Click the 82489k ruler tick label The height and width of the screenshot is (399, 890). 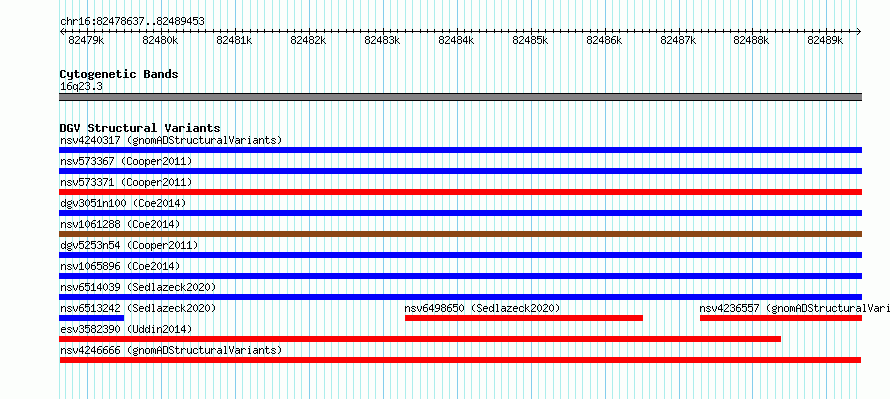click(x=826, y=40)
